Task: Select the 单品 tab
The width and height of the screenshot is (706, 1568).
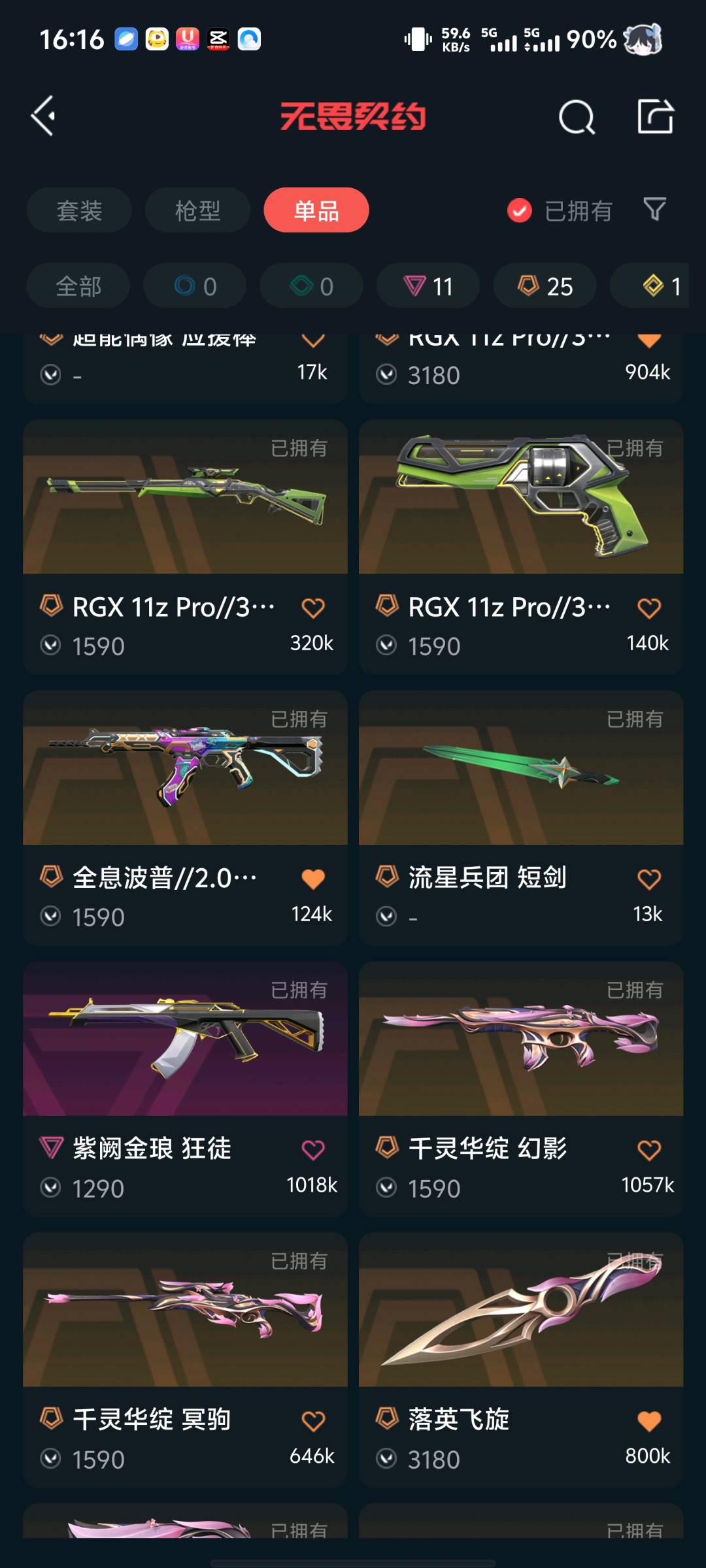Action: (316, 210)
